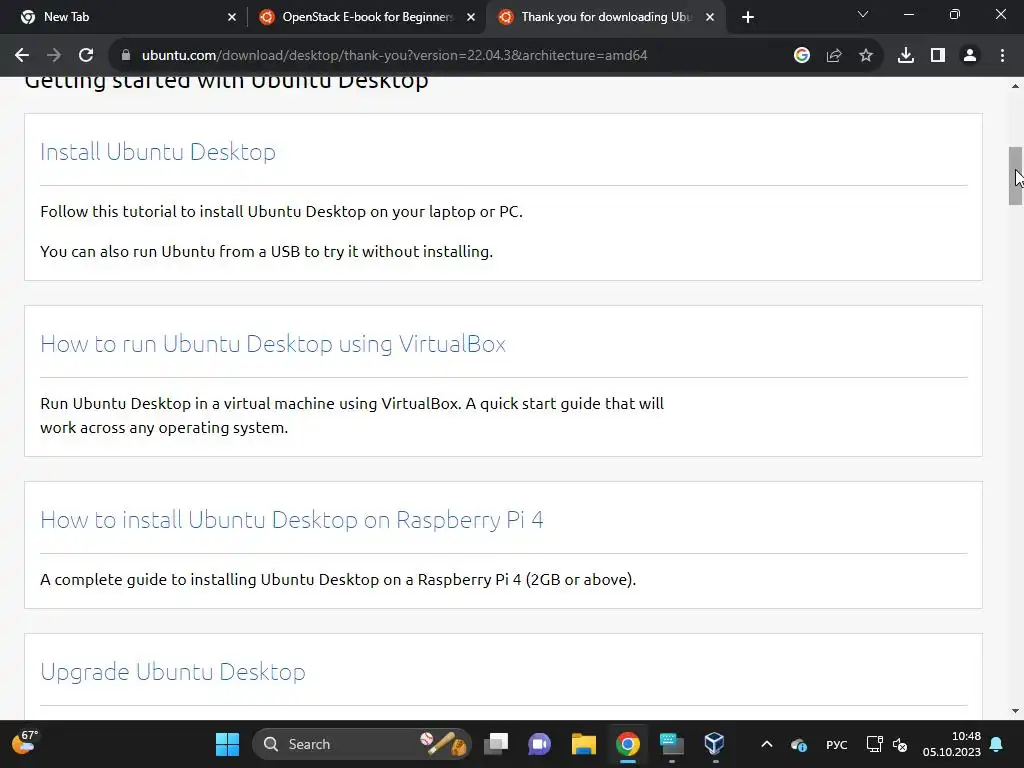Switch to OpenStack E-book tab
The height and width of the screenshot is (768, 1024).
[x=367, y=17]
